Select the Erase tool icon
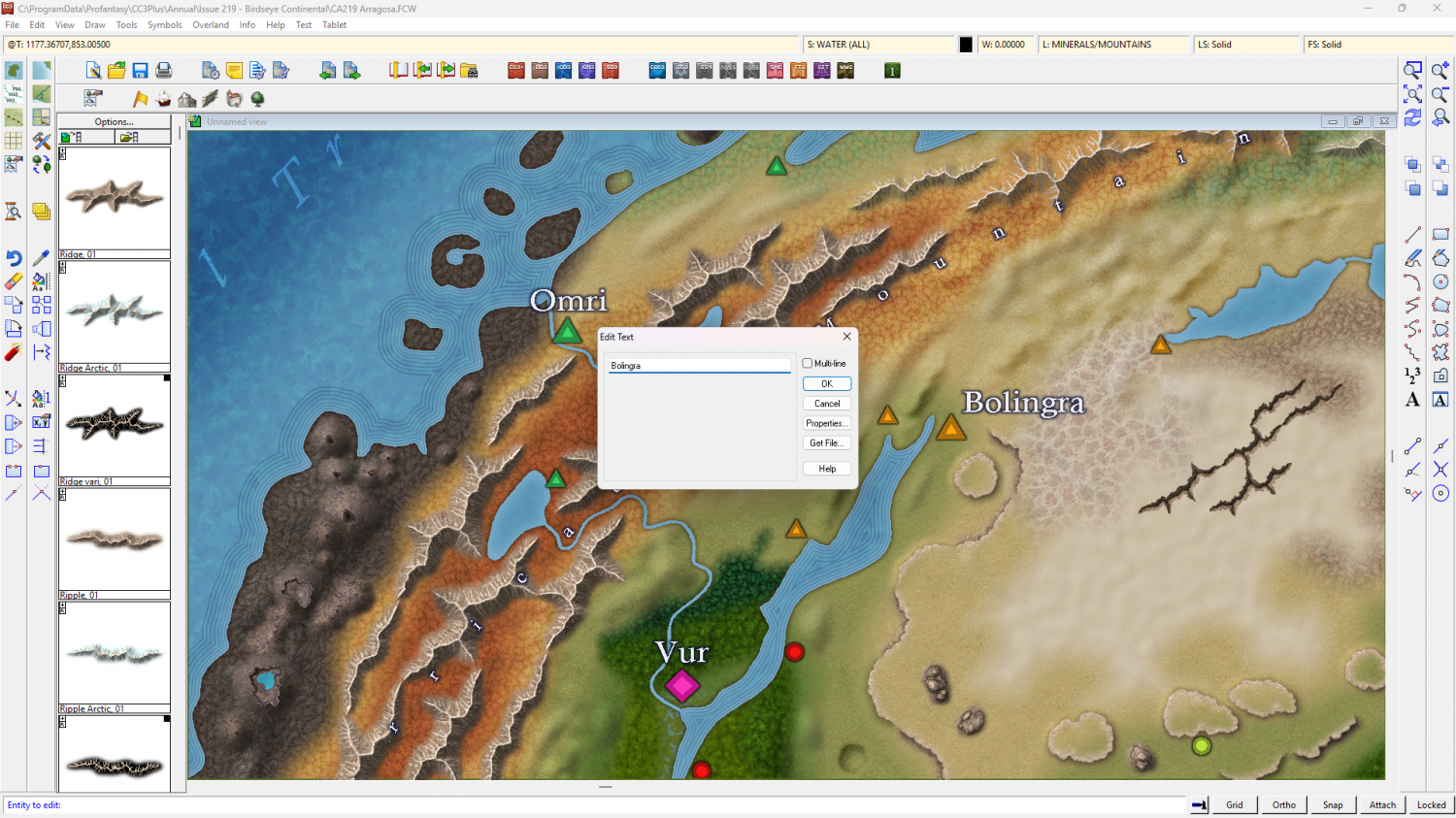The image size is (1456, 818). pos(14,281)
